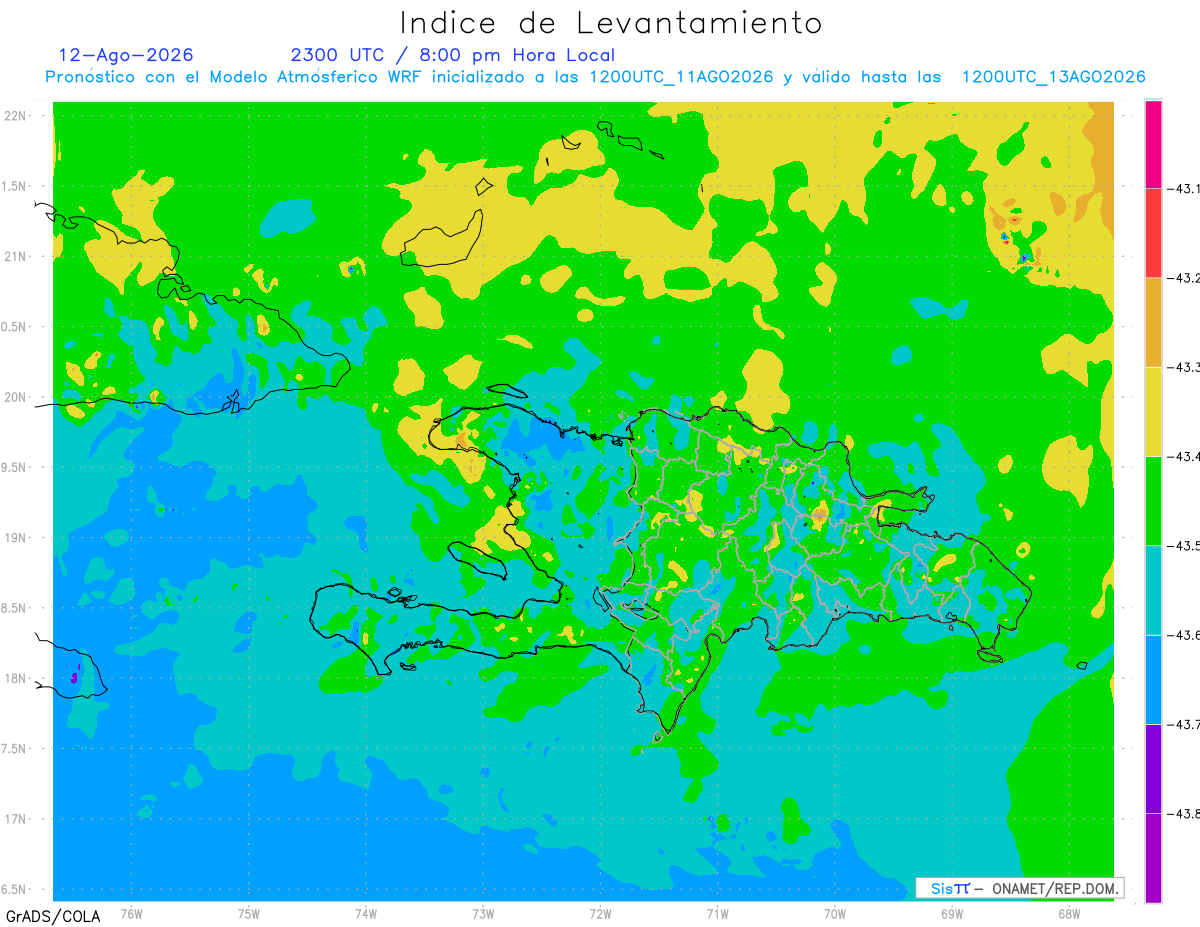Click the "-43.2" legend value
Viewport: 1200px width, 927px height.
(1183, 278)
